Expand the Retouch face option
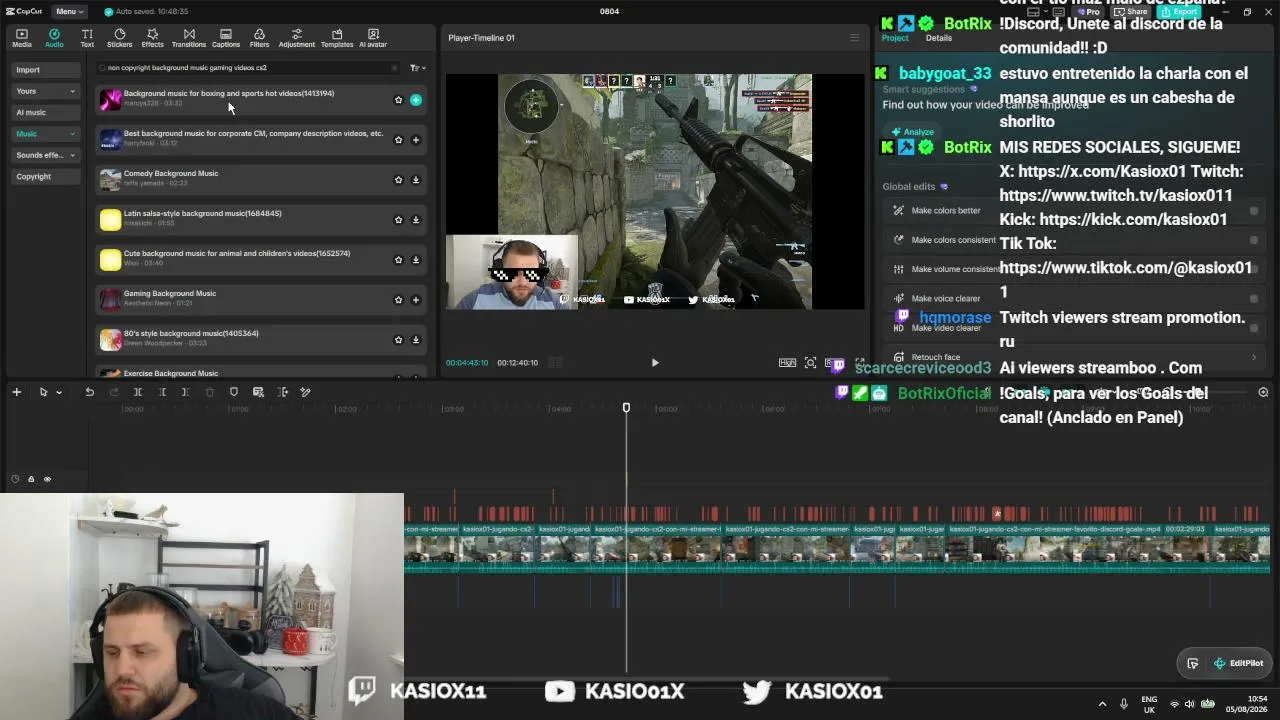Viewport: 1280px width, 720px height. (x=1254, y=357)
